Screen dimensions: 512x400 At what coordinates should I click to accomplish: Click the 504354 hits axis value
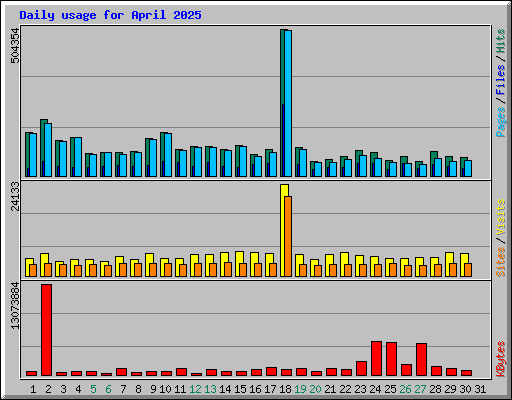pos(15,45)
